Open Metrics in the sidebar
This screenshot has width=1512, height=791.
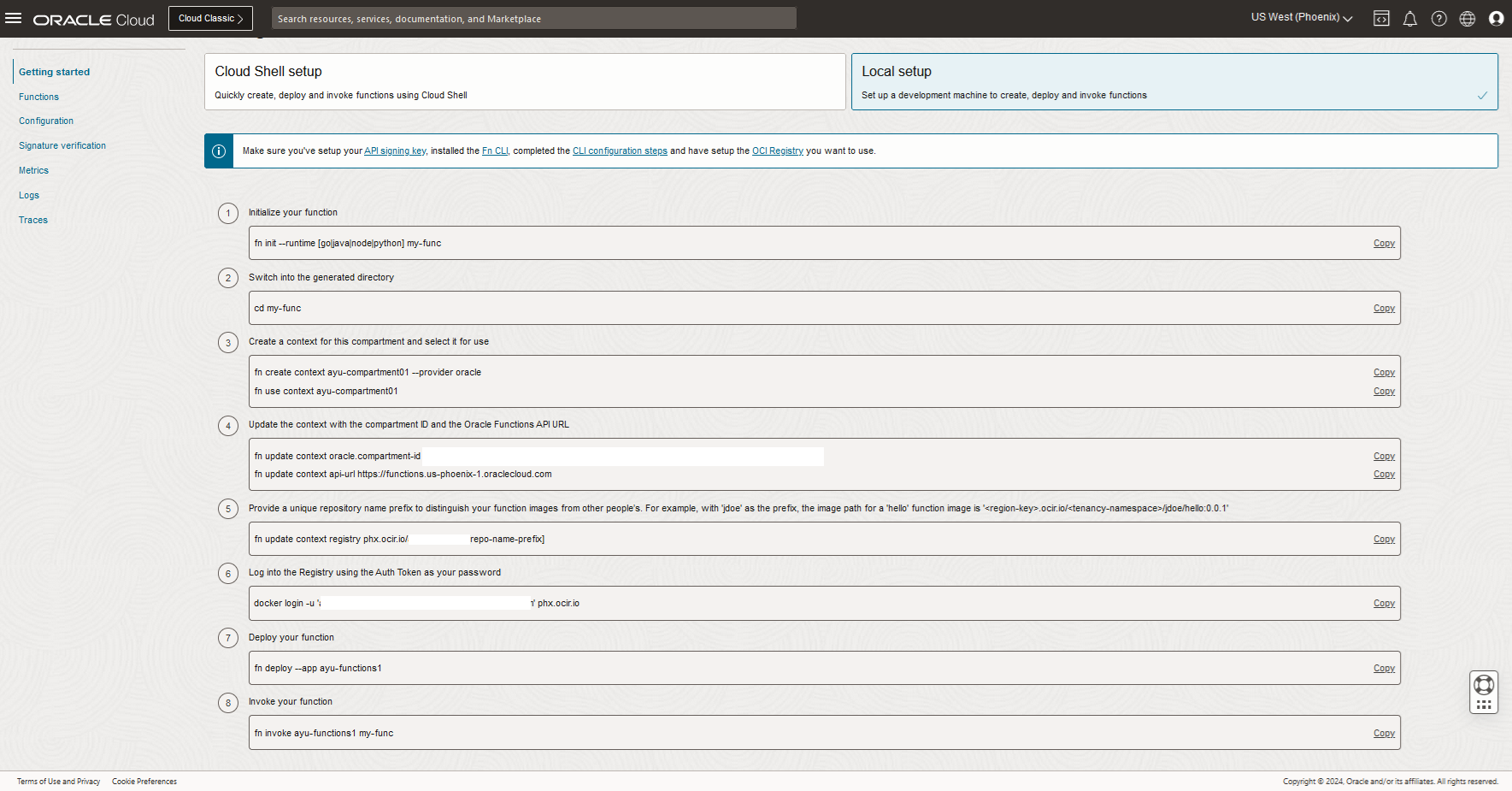point(34,171)
